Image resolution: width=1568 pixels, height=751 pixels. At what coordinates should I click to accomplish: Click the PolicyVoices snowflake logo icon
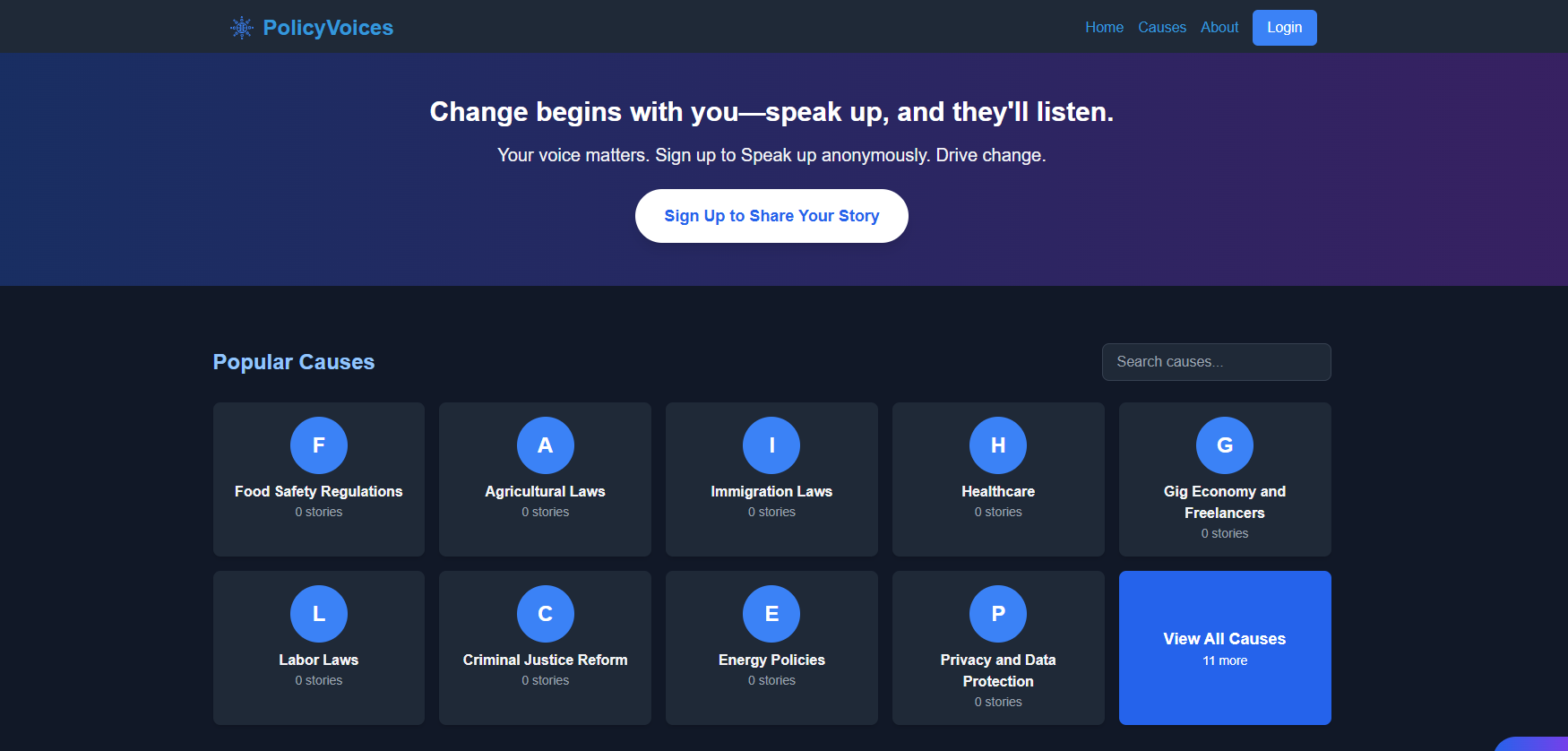(x=241, y=28)
